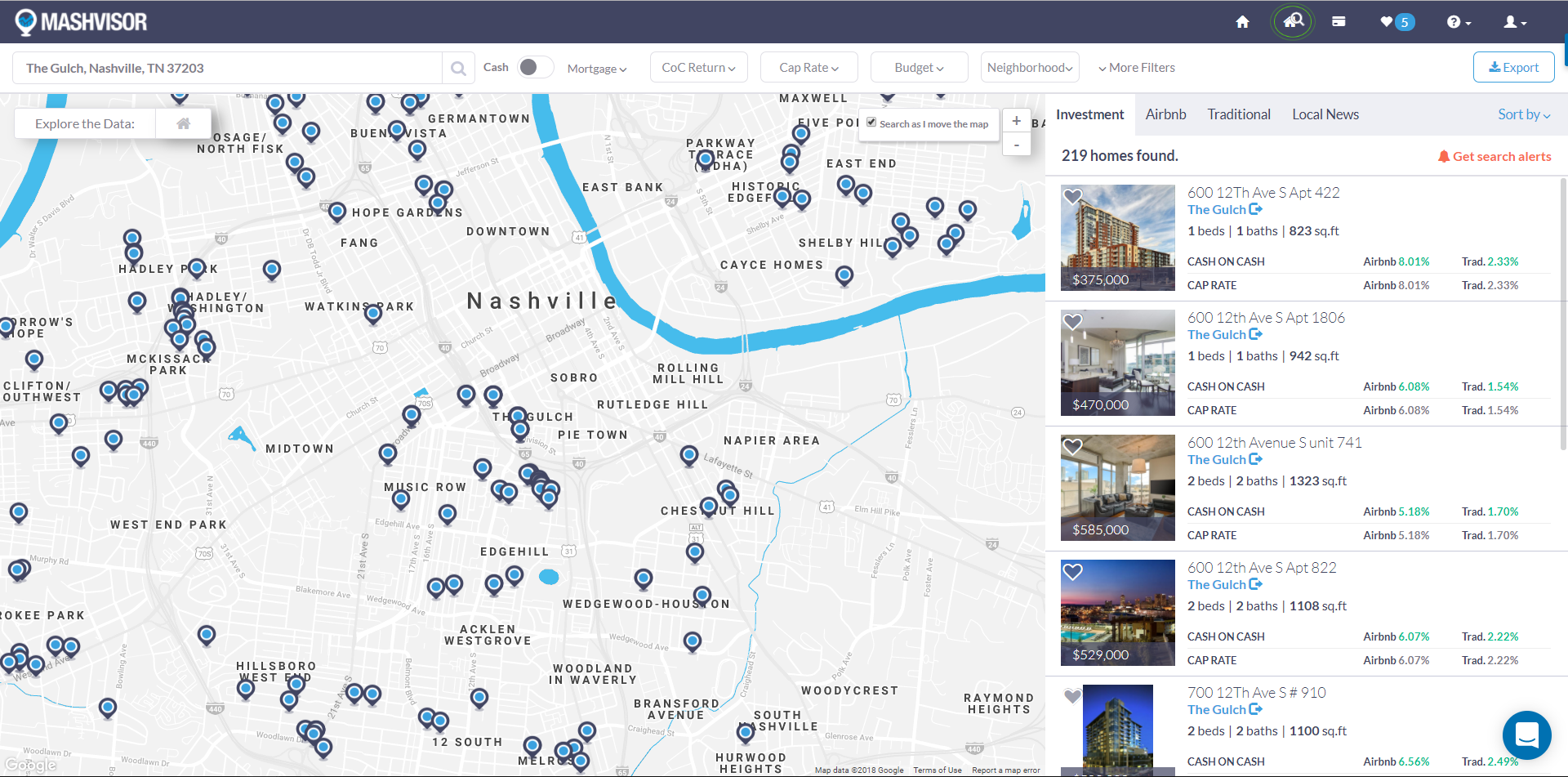Expand More Filters

[x=1137, y=68]
